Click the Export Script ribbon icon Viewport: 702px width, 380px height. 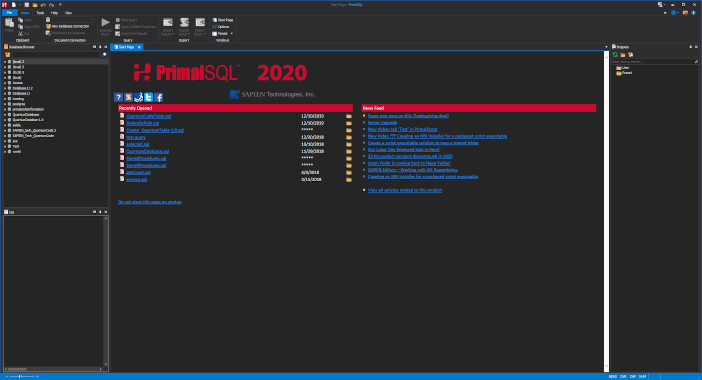tap(184, 22)
